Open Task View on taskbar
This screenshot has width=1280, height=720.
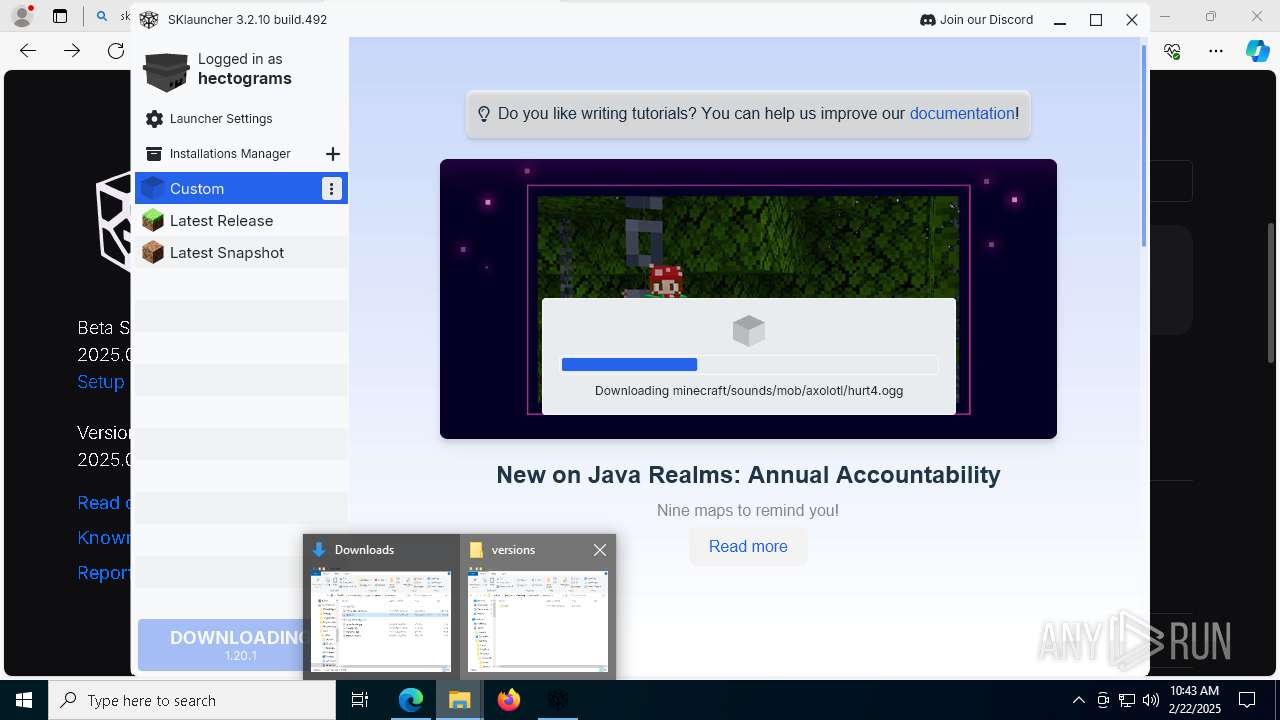pyautogui.click(x=360, y=700)
